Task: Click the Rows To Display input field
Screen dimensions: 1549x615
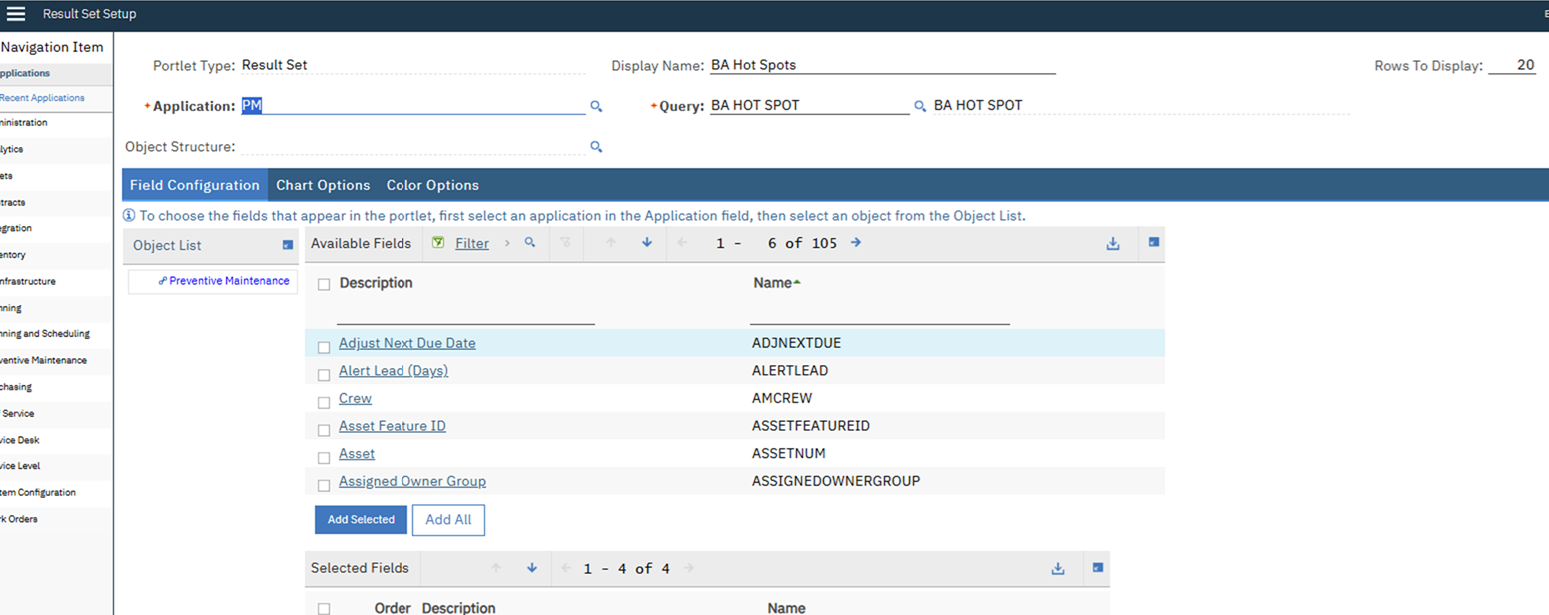Action: click(1511, 66)
